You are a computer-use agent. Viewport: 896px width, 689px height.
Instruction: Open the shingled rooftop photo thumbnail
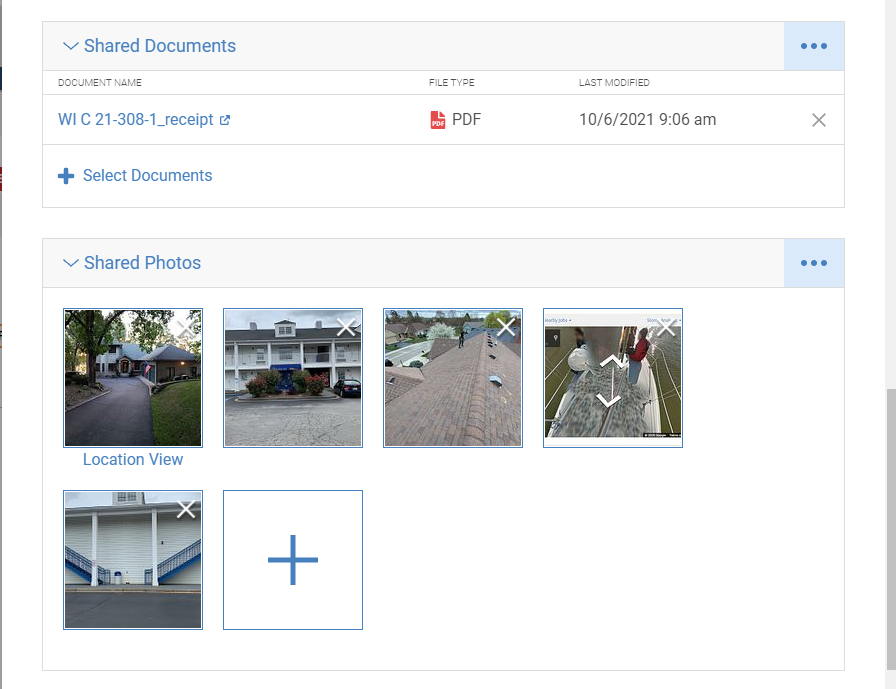pos(453,378)
